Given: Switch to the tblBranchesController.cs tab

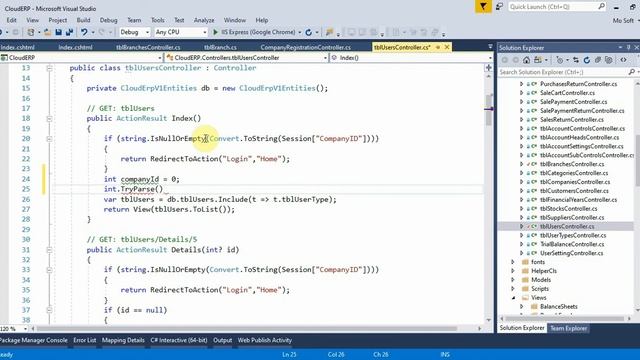Looking at the screenshot, I should tap(148, 47).
